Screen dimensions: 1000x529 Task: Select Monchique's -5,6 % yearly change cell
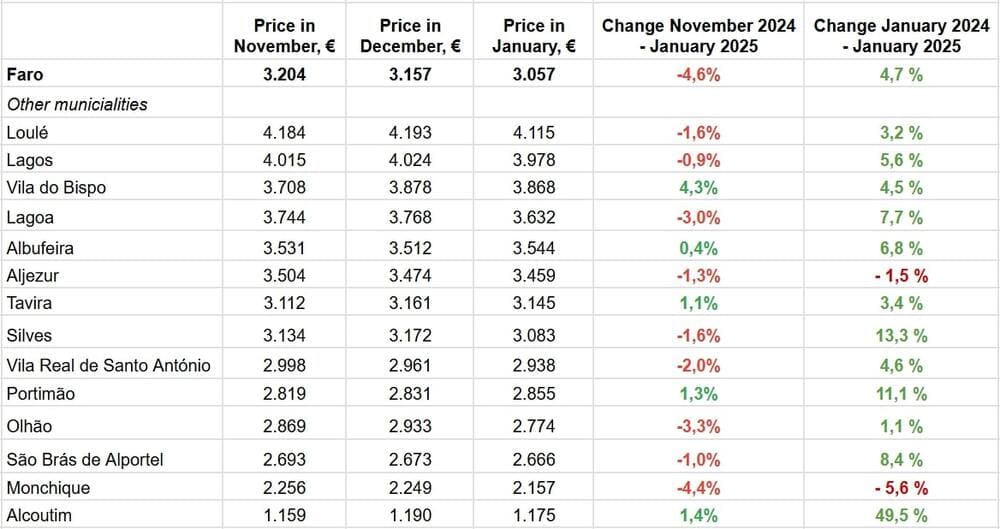point(901,488)
